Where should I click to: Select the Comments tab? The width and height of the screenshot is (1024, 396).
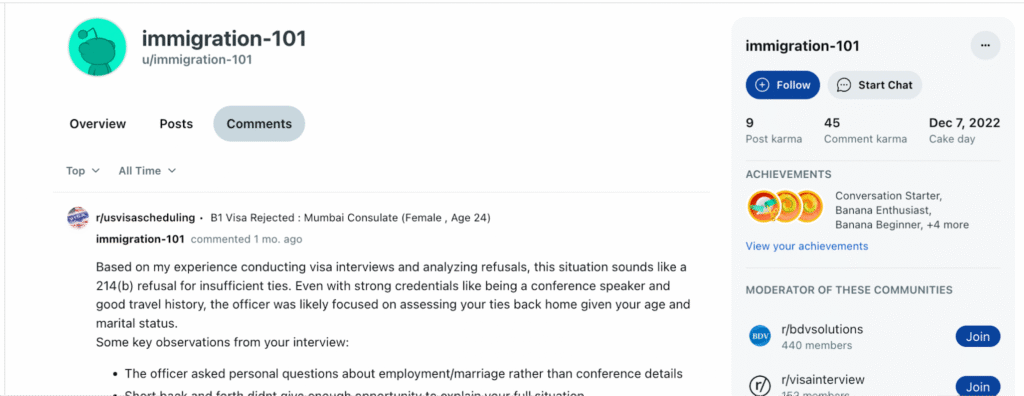[259, 124]
